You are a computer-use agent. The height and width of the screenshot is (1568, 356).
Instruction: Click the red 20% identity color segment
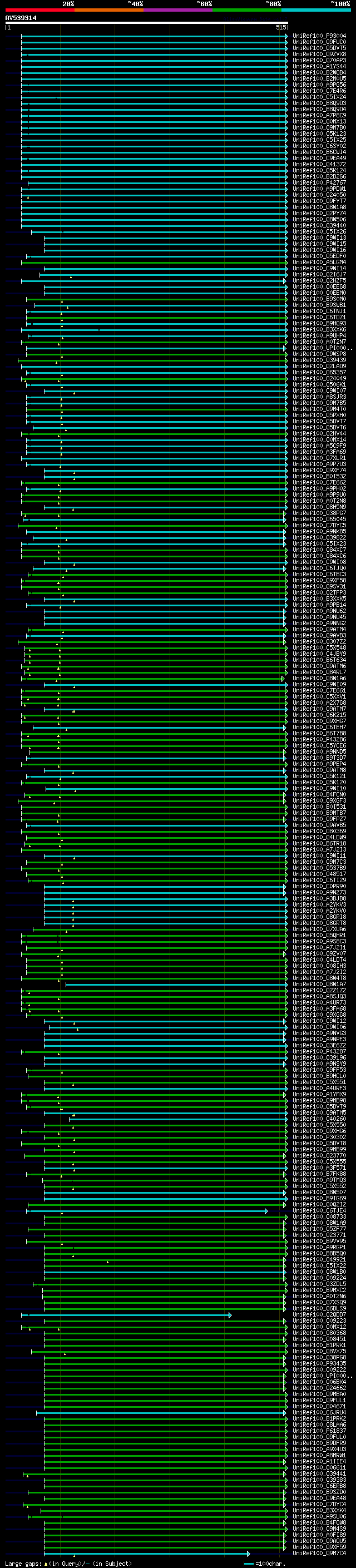39,10
